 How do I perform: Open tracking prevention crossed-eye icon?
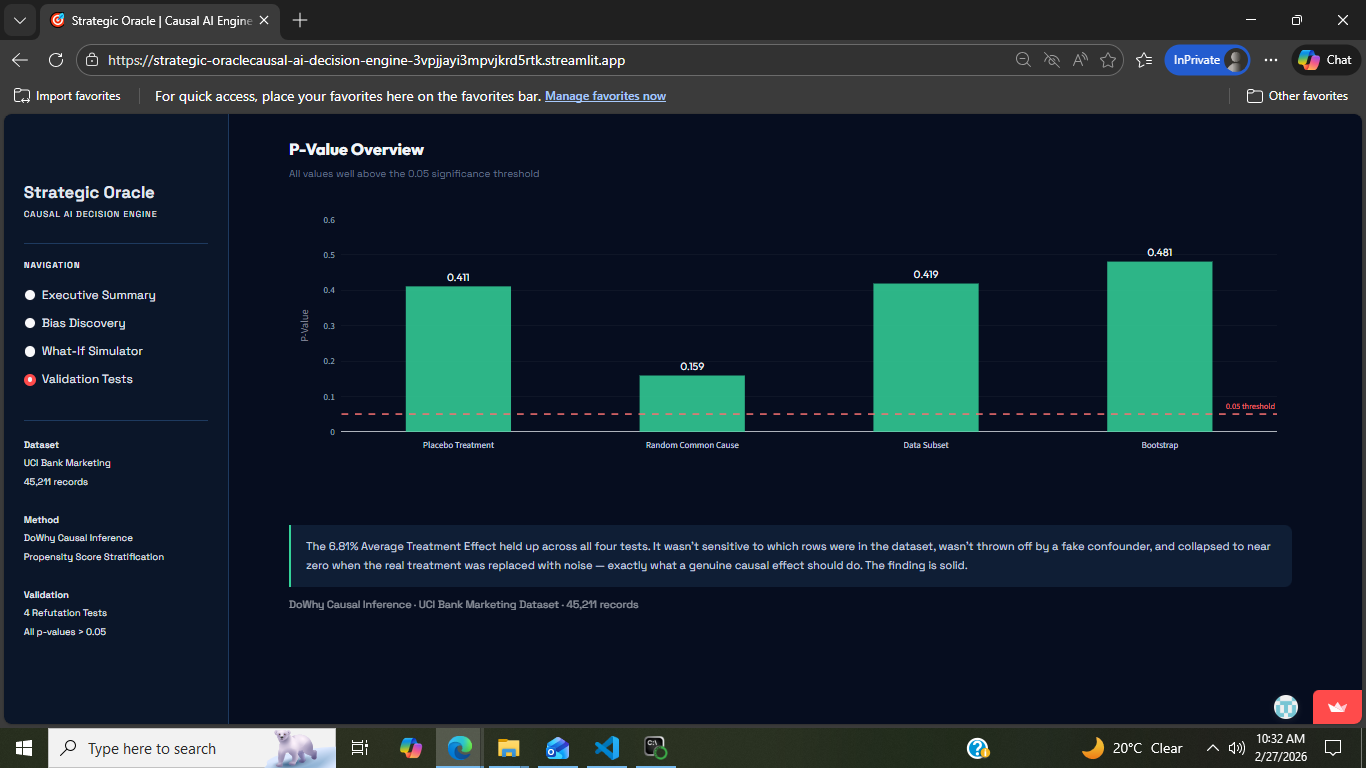[x=1051, y=60]
